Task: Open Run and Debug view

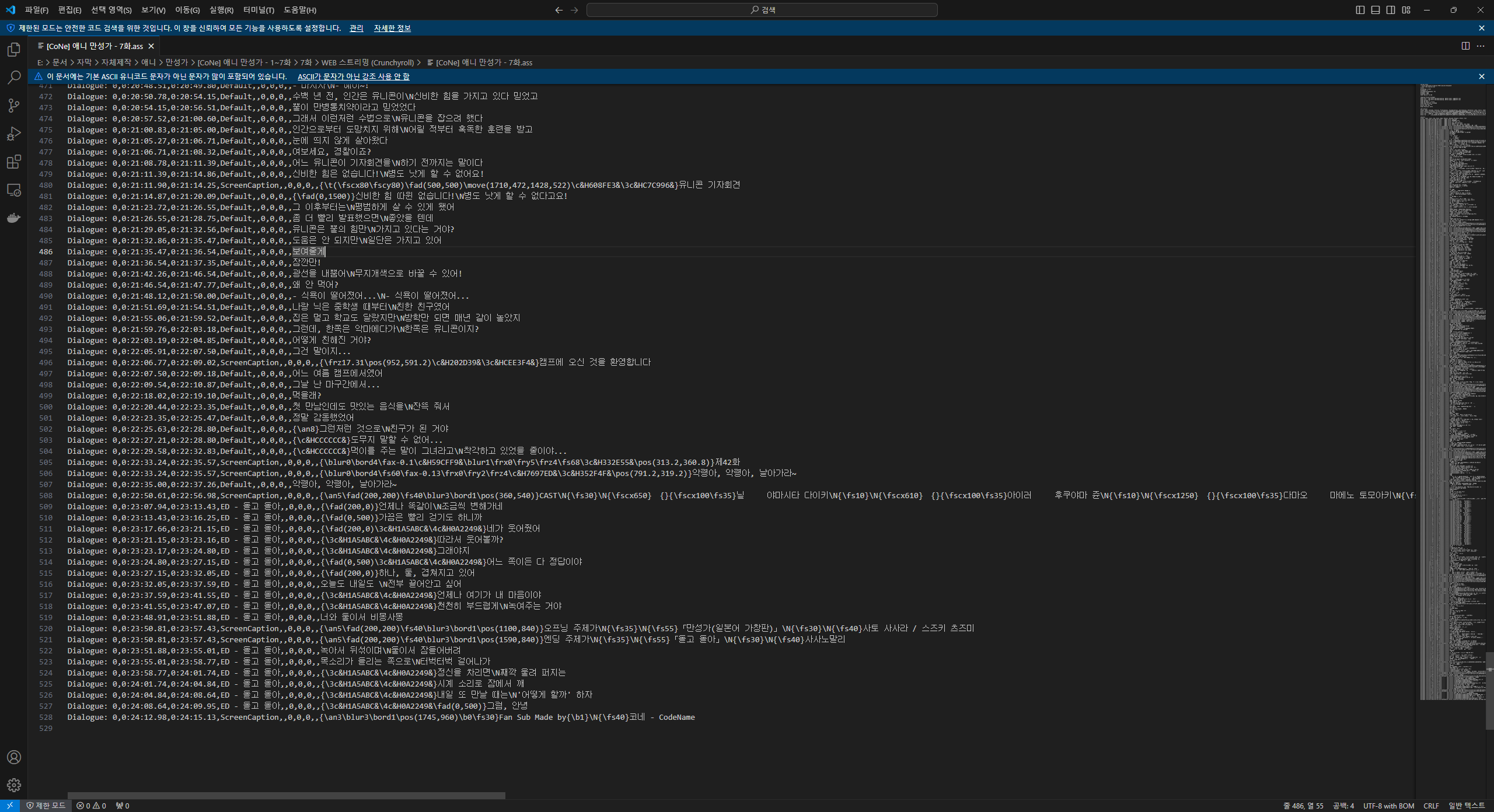Action: click(14, 134)
